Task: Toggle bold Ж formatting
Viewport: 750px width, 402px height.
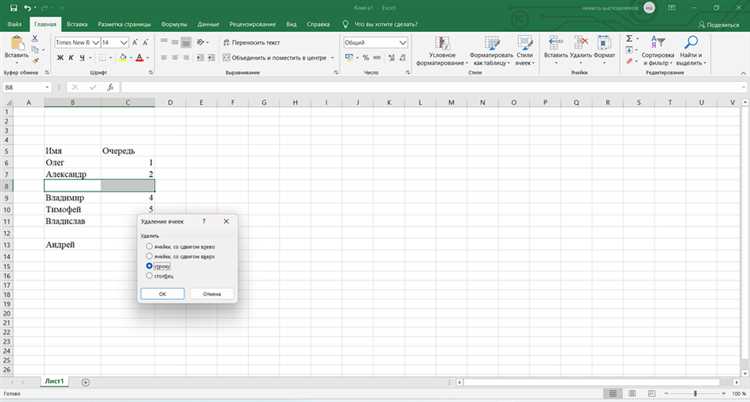Action: (x=60, y=57)
